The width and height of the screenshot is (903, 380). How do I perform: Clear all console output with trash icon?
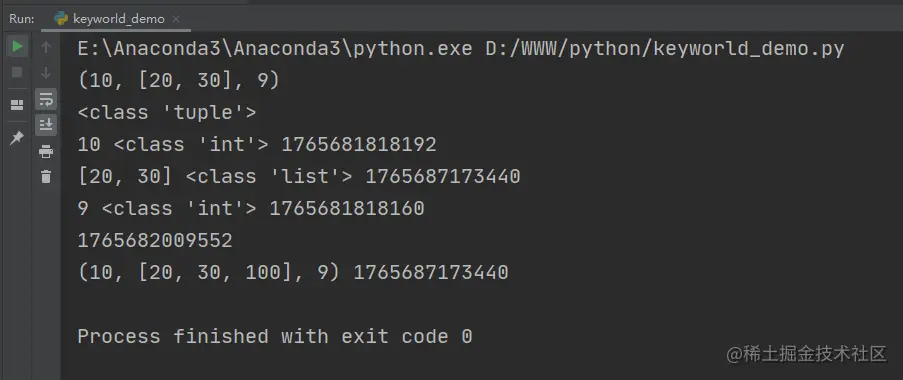click(x=46, y=177)
